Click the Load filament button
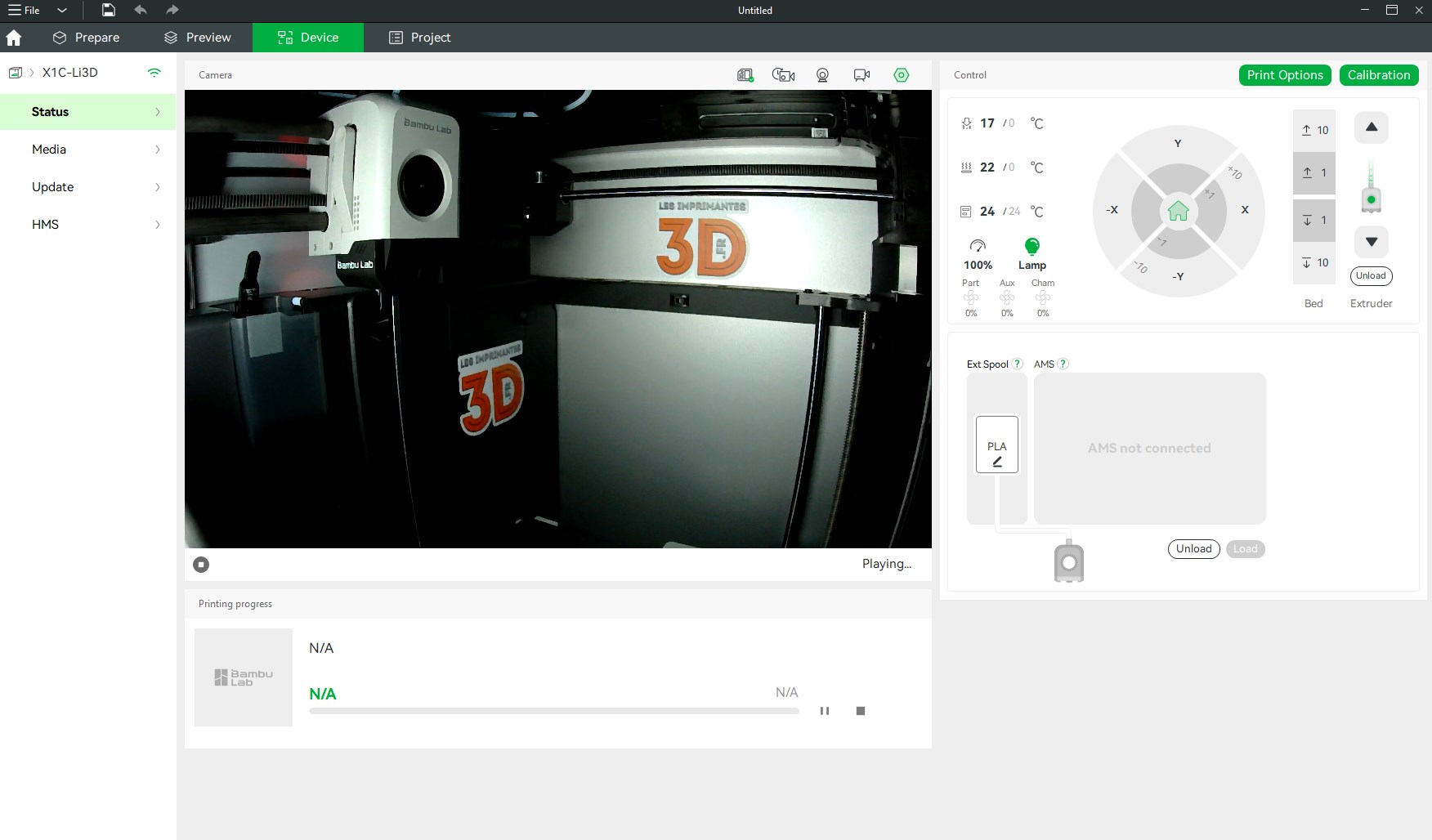Image resolution: width=1432 pixels, height=840 pixels. coord(1246,549)
